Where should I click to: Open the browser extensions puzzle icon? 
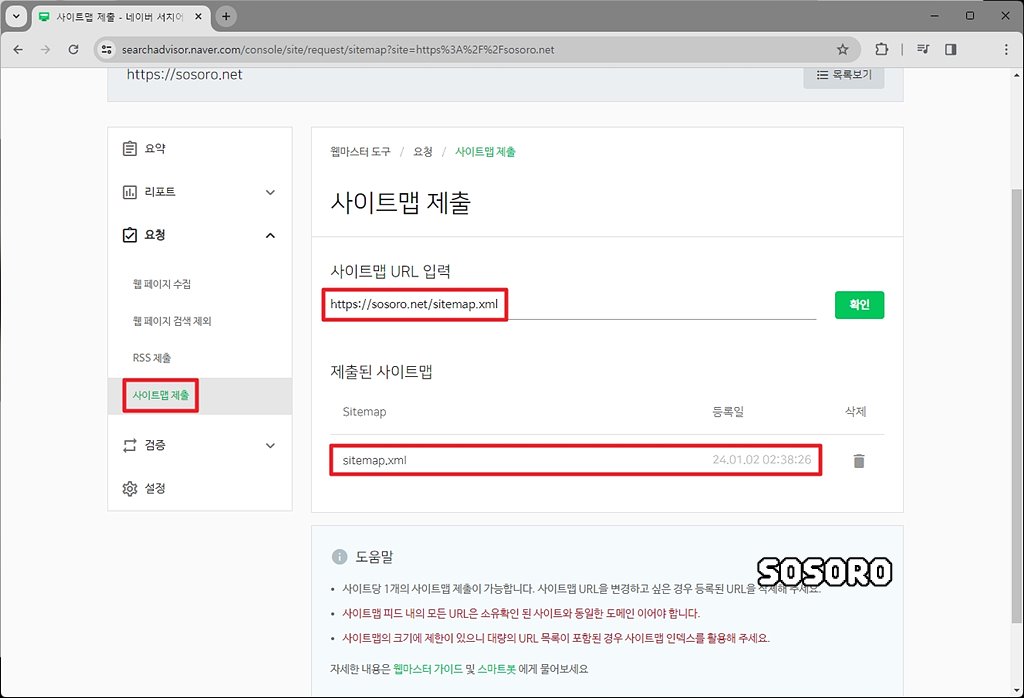(x=882, y=49)
